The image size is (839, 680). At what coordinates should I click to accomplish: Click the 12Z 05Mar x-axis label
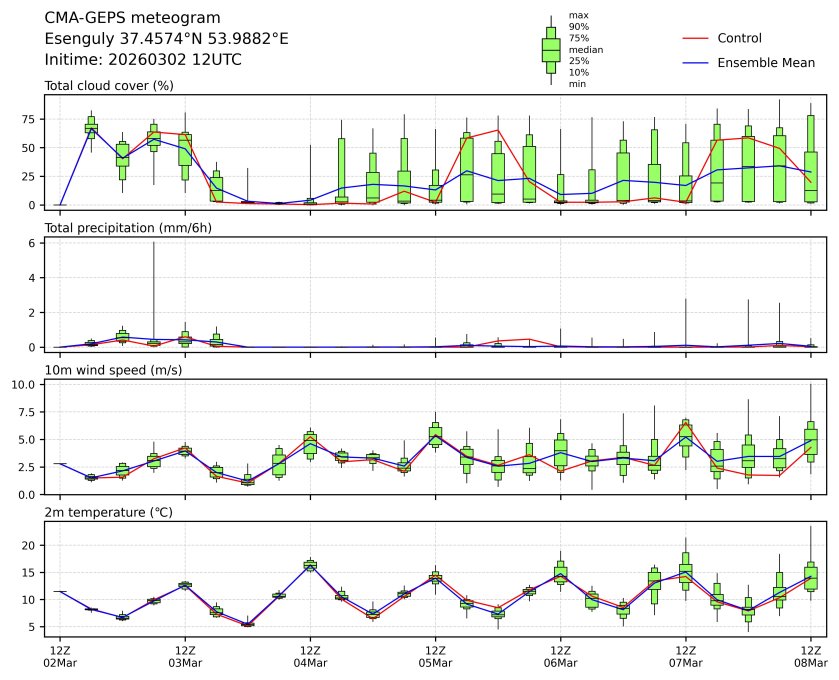[435, 656]
